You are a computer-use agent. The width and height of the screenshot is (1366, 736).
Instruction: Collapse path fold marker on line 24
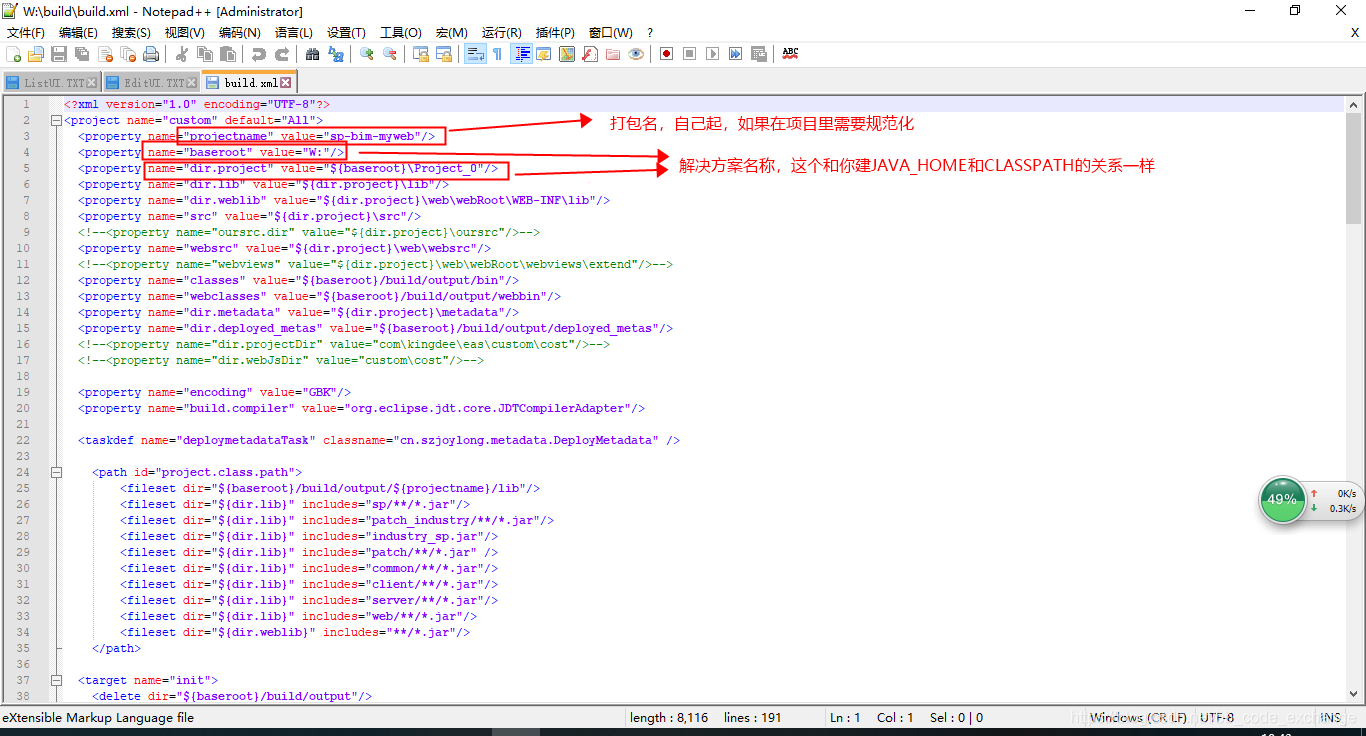(x=55, y=472)
